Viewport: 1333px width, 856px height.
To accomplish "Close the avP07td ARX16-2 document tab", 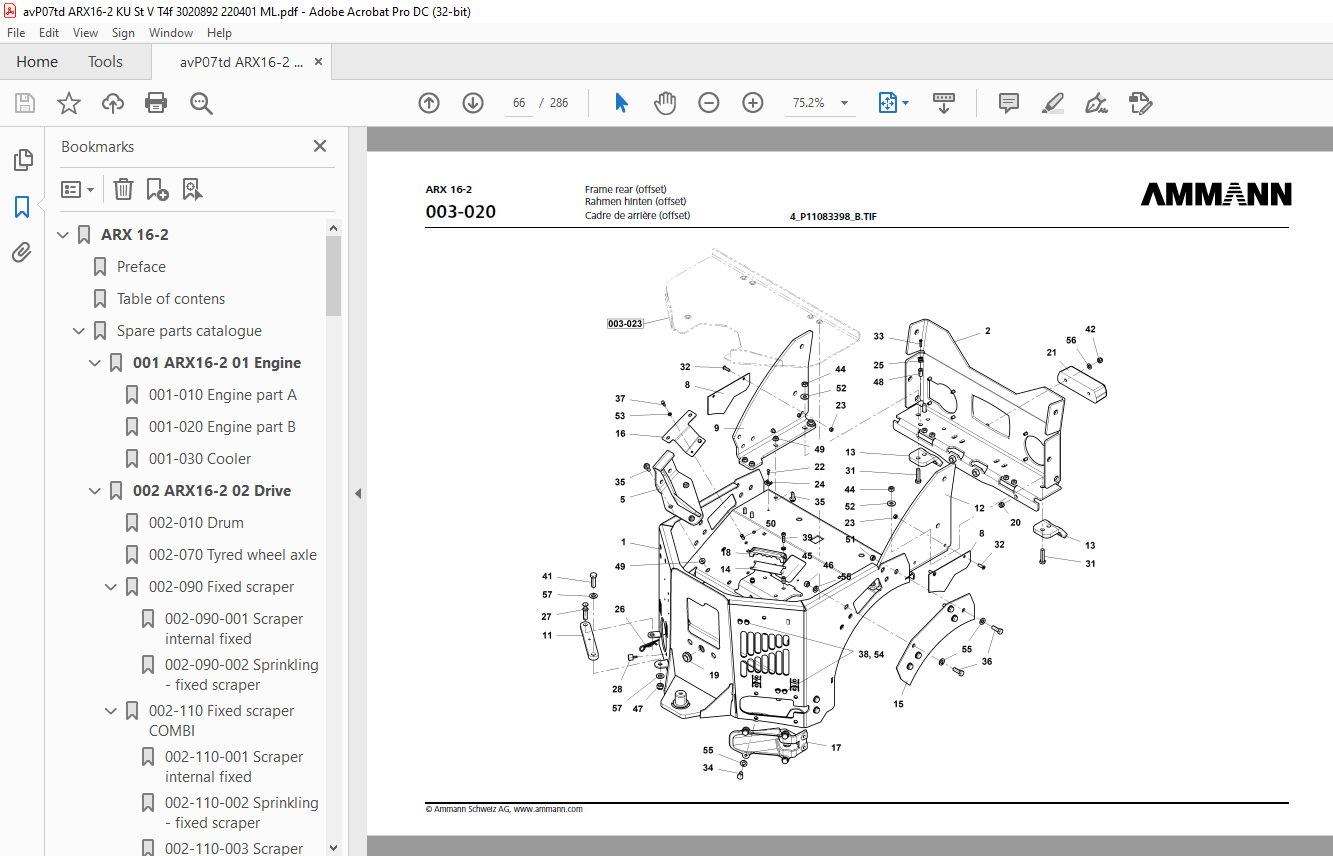I will tap(319, 62).
